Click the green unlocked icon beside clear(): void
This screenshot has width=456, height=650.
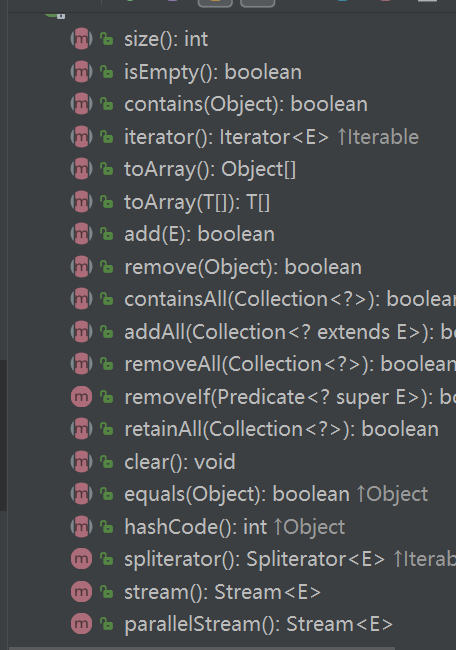click(107, 462)
